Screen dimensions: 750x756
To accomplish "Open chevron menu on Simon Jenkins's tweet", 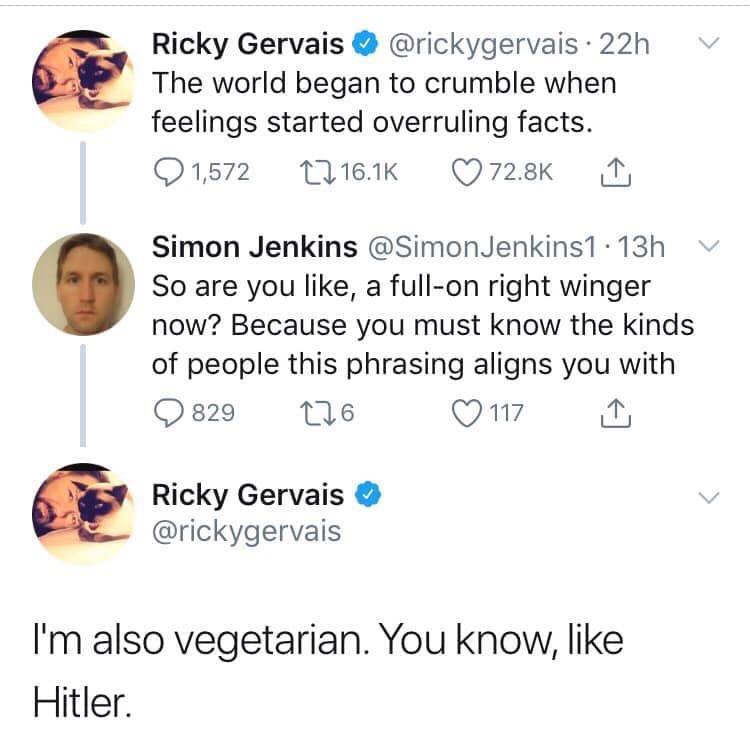I will click(x=709, y=247).
